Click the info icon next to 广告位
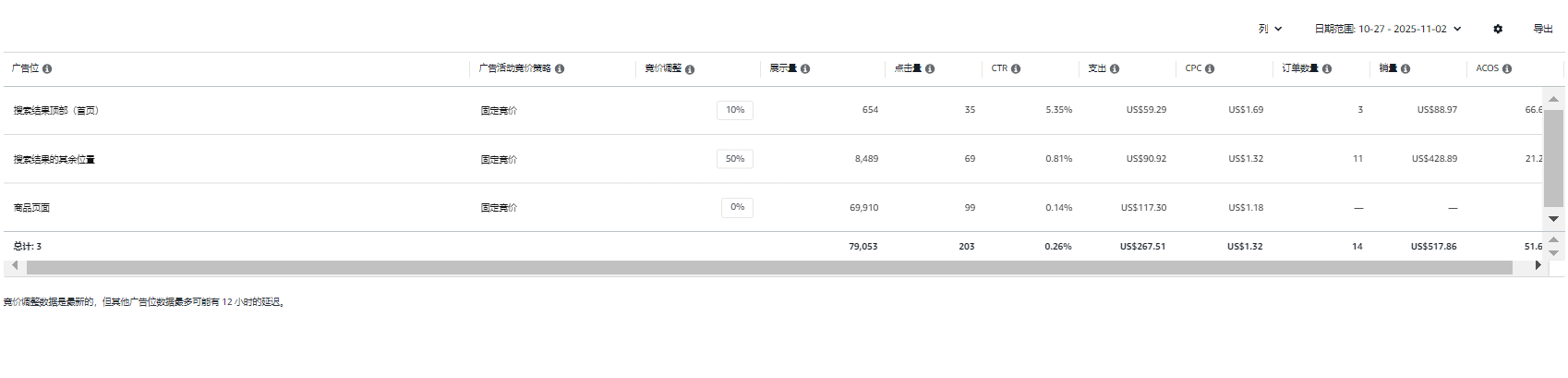The height and width of the screenshot is (378, 1568). [x=47, y=69]
